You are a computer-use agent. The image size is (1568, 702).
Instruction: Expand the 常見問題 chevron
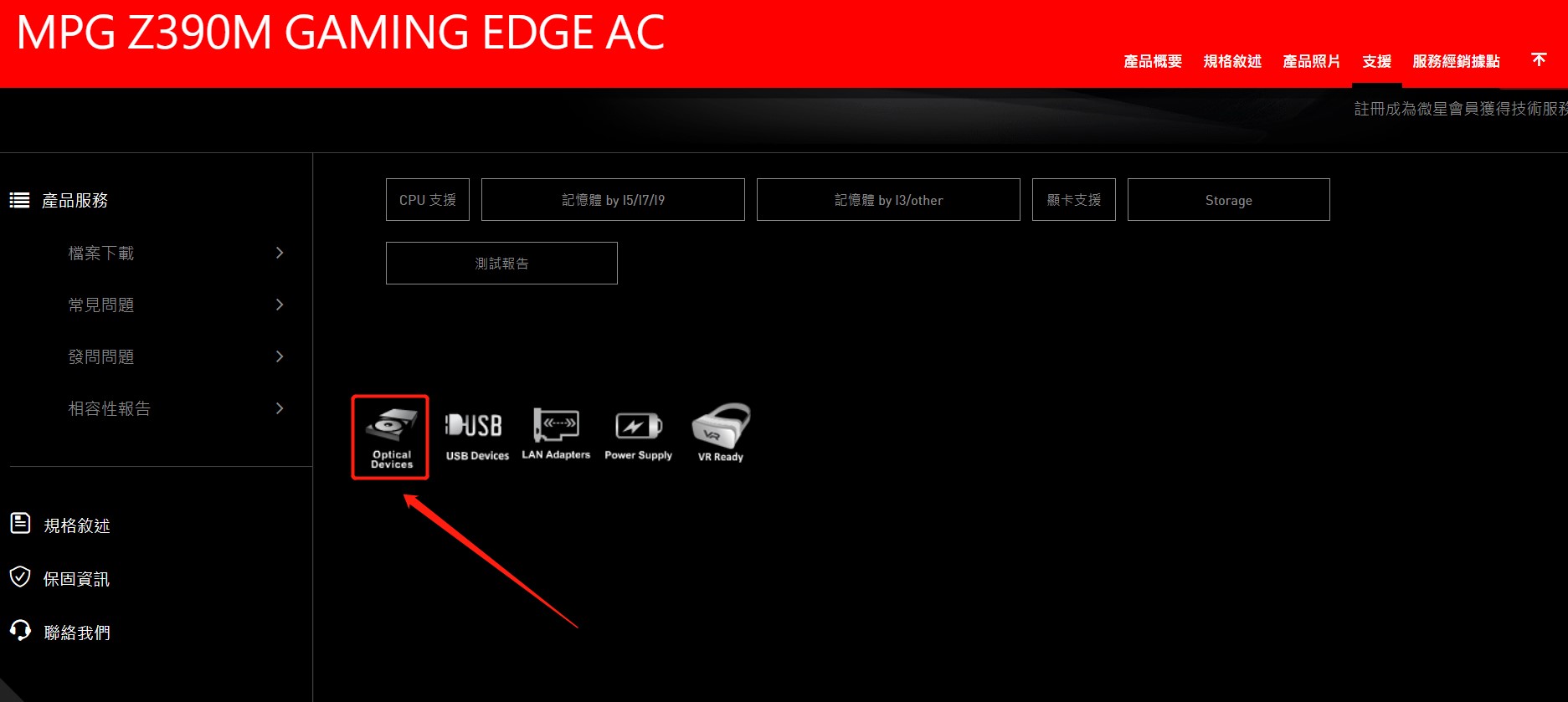(280, 305)
